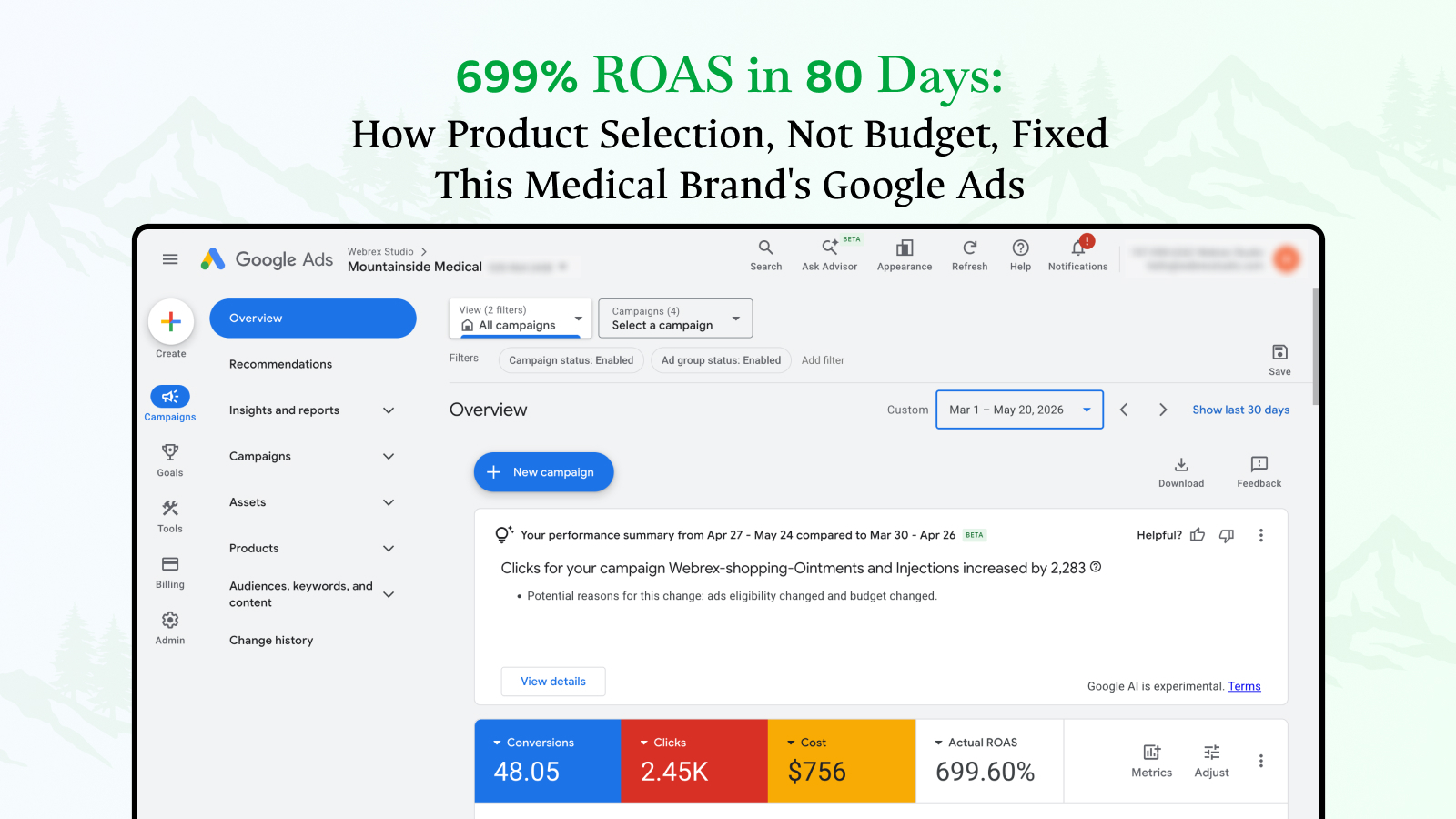
Task: Go to next date range
Action: 1163,409
